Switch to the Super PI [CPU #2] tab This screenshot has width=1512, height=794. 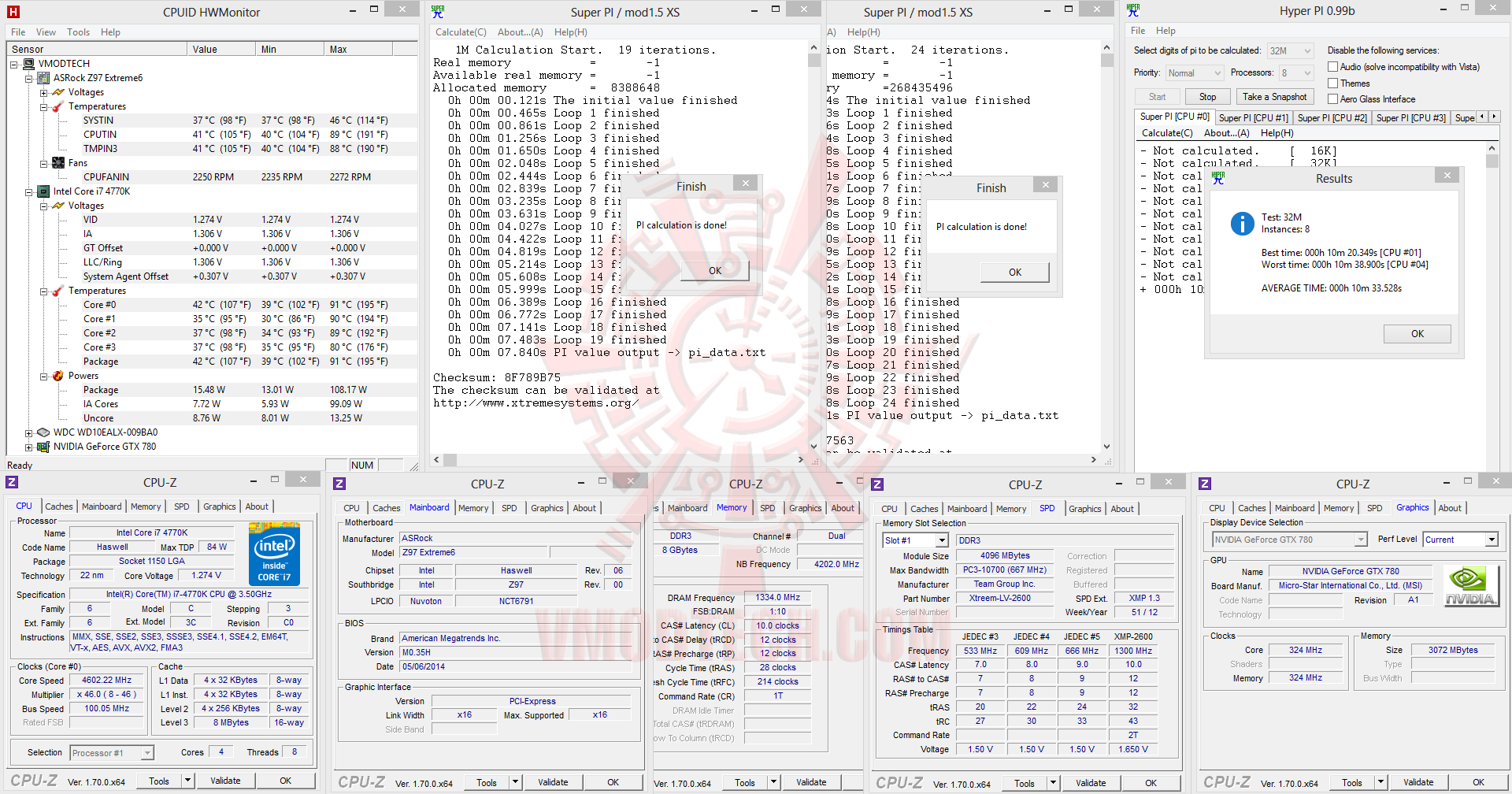click(x=1332, y=118)
